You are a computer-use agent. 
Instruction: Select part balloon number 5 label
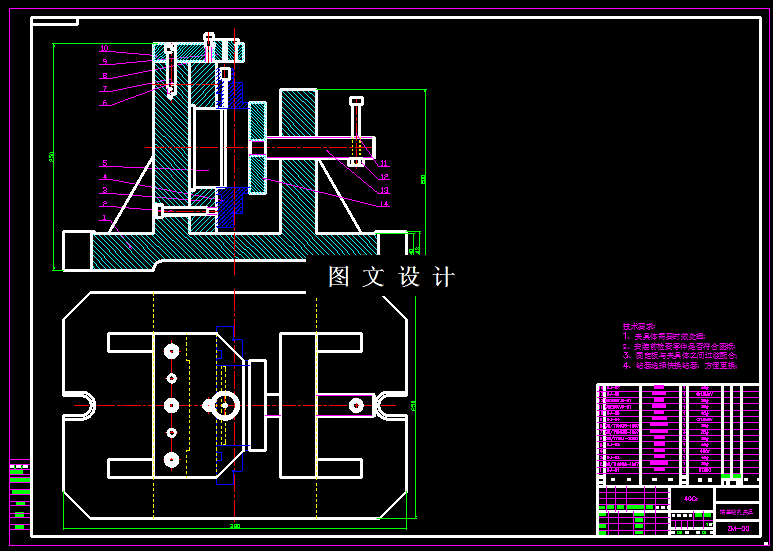[x=105, y=163]
